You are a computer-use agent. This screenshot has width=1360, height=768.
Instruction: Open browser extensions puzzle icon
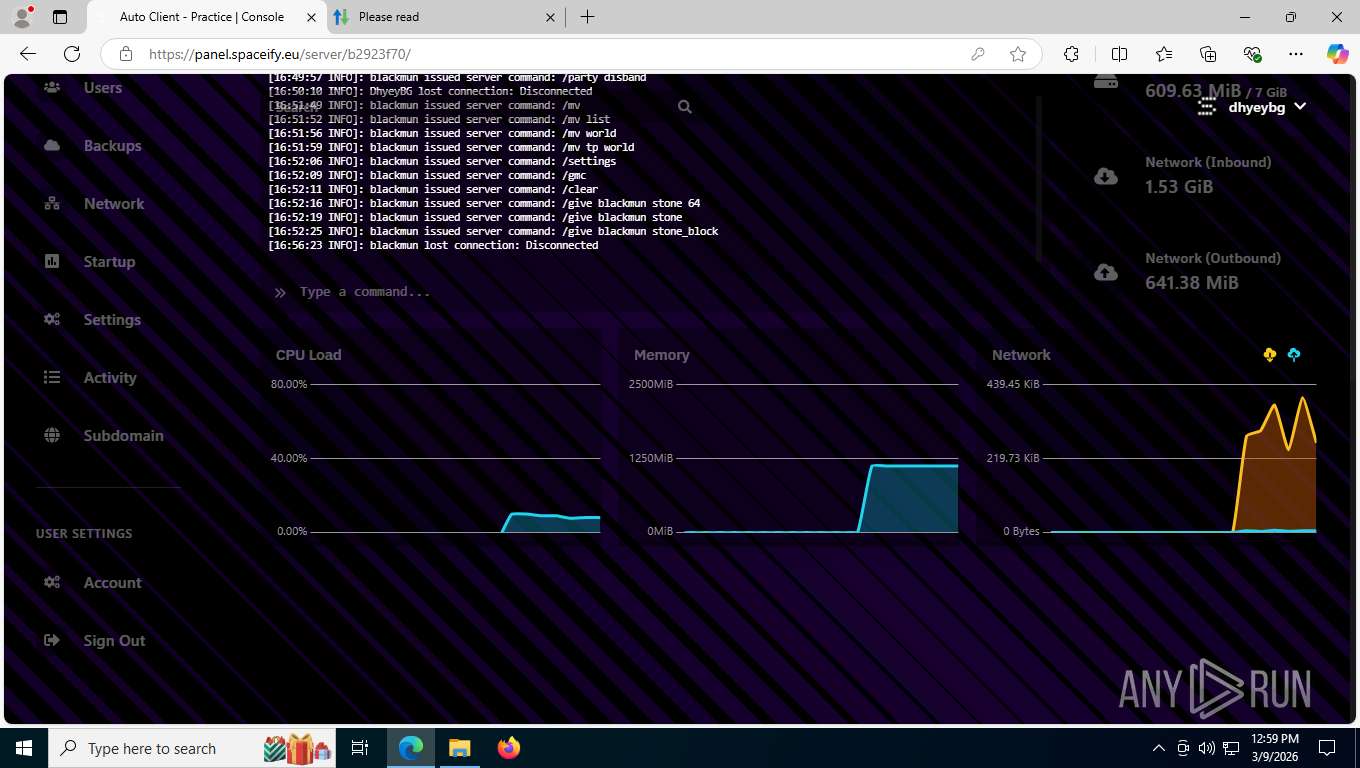(x=1071, y=54)
